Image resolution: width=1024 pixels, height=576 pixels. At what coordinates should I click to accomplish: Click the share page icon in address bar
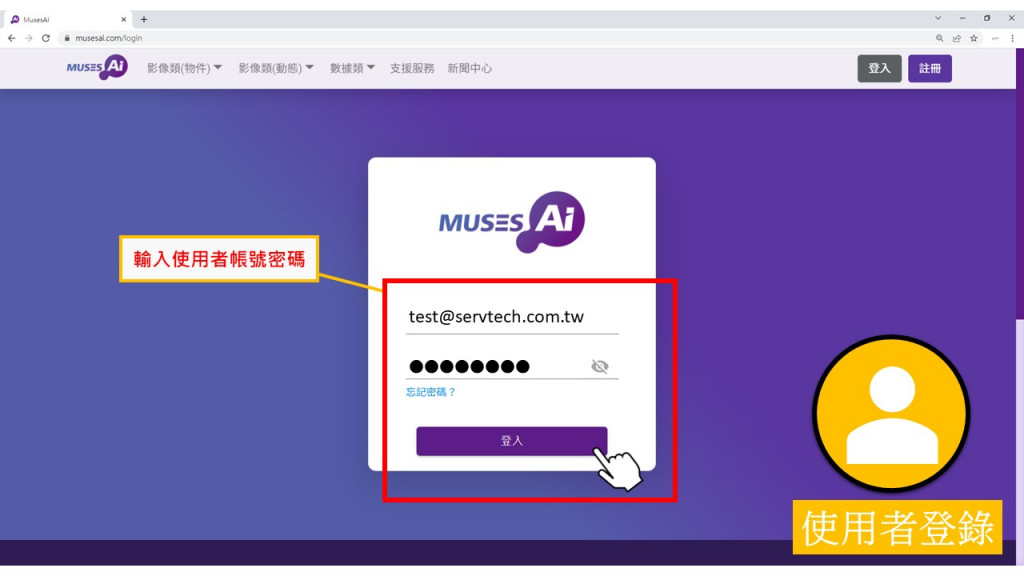(x=957, y=39)
